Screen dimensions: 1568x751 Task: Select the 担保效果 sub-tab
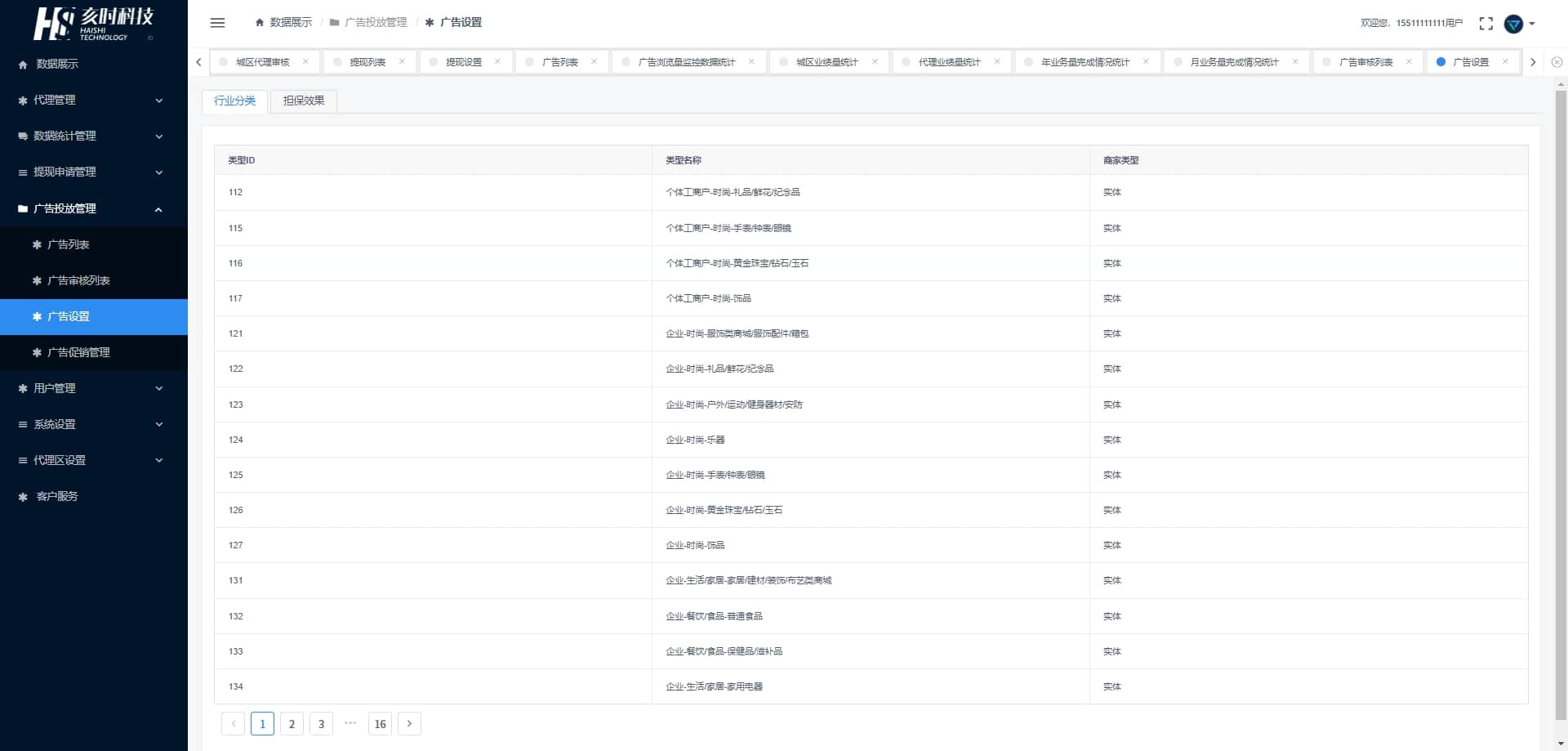pos(304,101)
